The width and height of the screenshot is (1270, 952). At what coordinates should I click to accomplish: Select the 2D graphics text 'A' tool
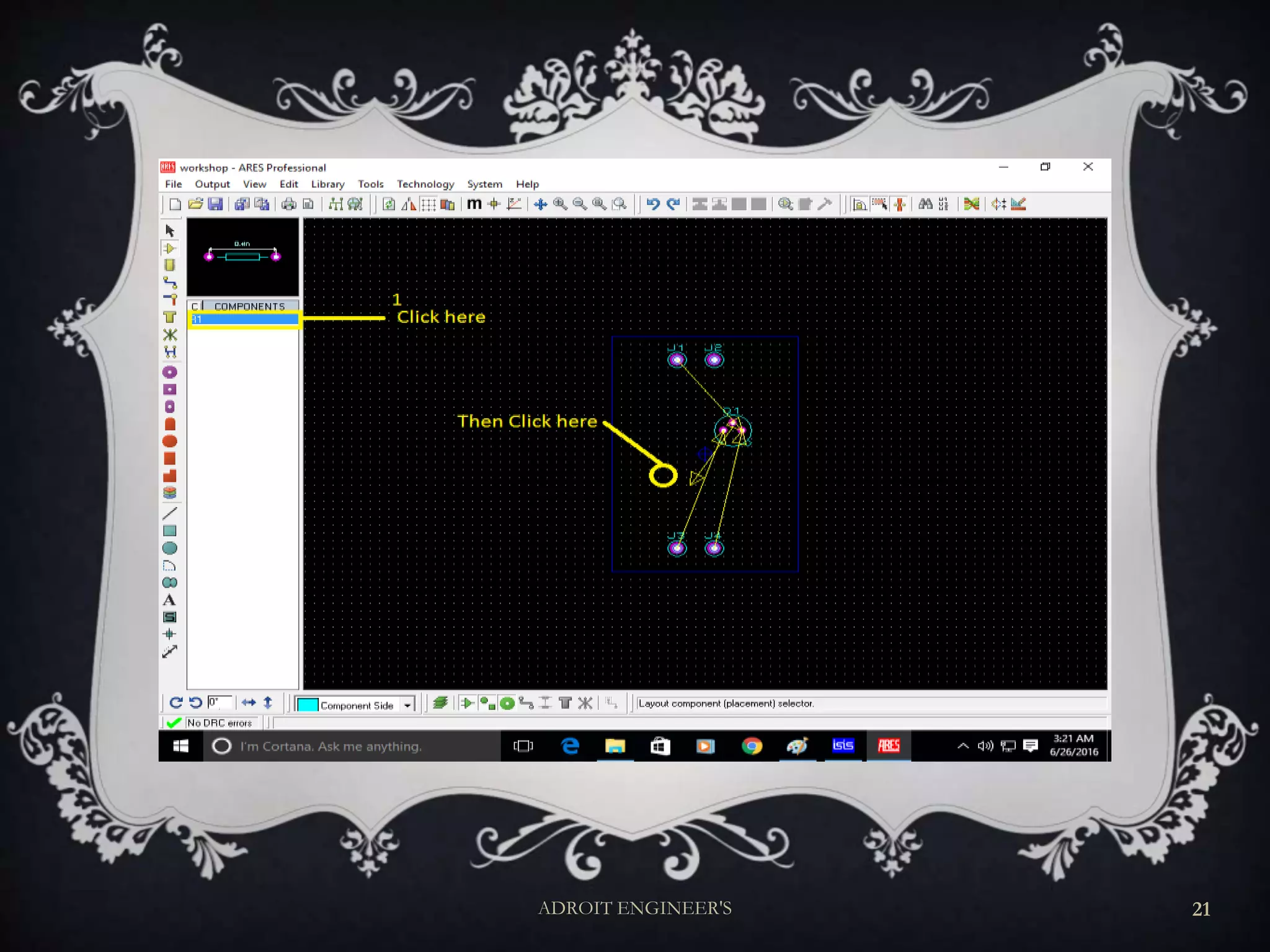point(169,600)
